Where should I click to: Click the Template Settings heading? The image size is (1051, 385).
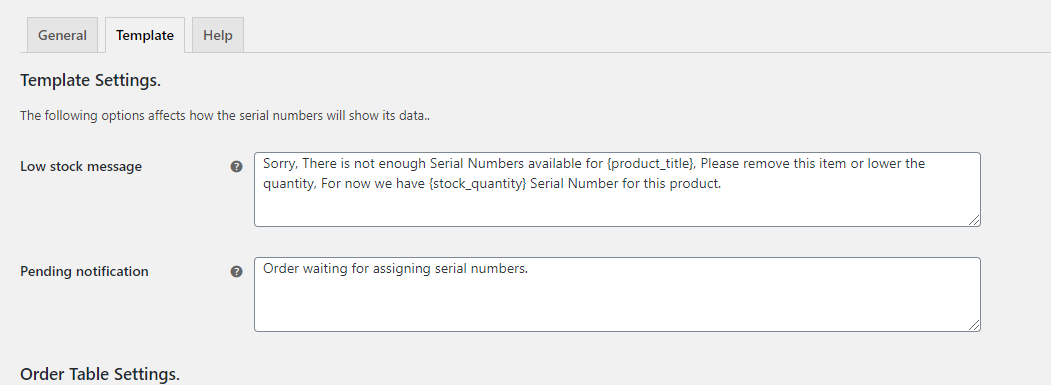[x=90, y=80]
